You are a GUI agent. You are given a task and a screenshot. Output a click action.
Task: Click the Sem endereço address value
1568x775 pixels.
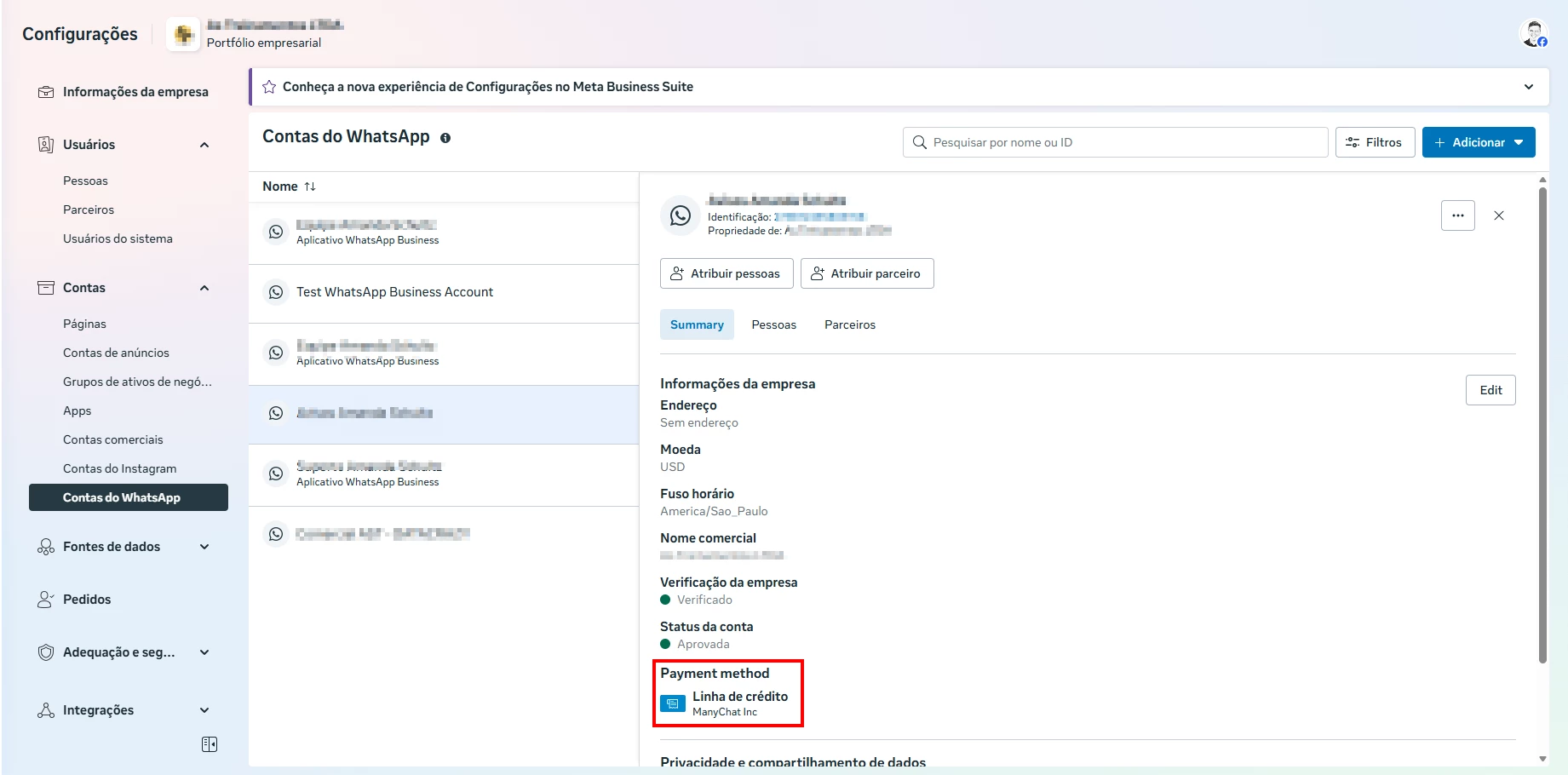click(x=699, y=422)
